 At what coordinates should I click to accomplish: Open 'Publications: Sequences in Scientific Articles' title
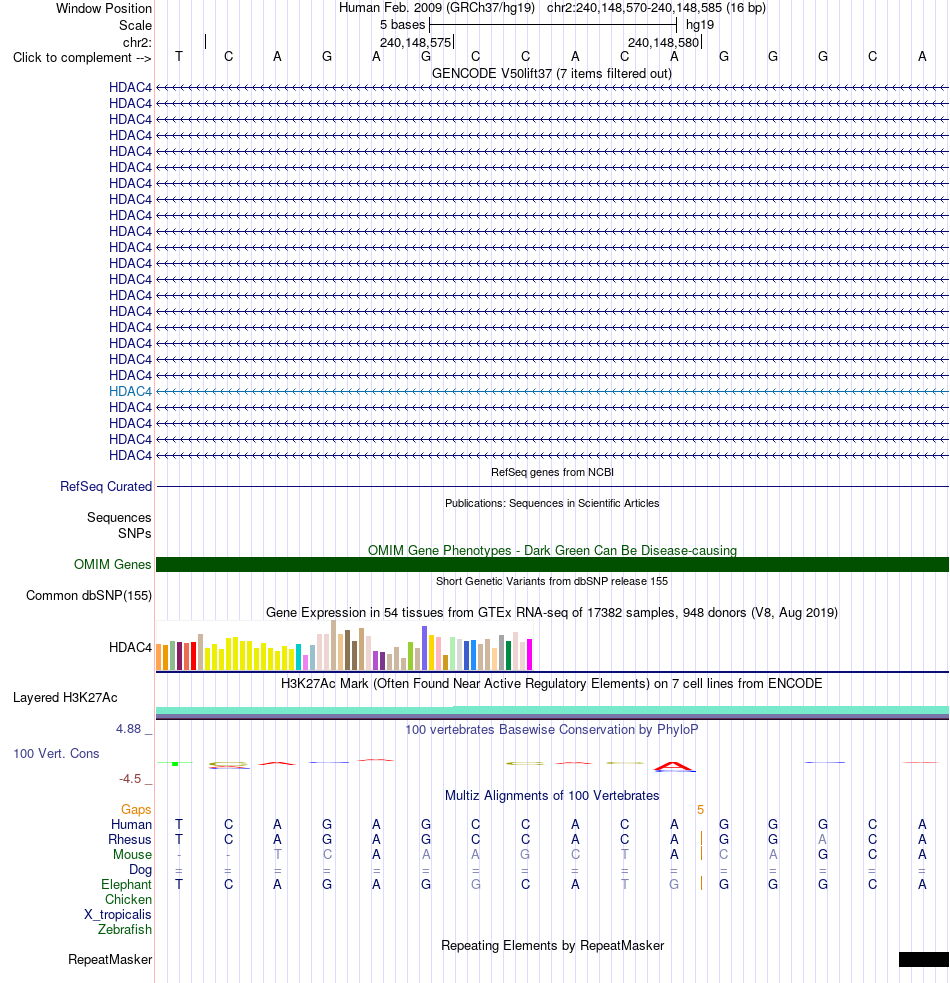pos(552,503)
